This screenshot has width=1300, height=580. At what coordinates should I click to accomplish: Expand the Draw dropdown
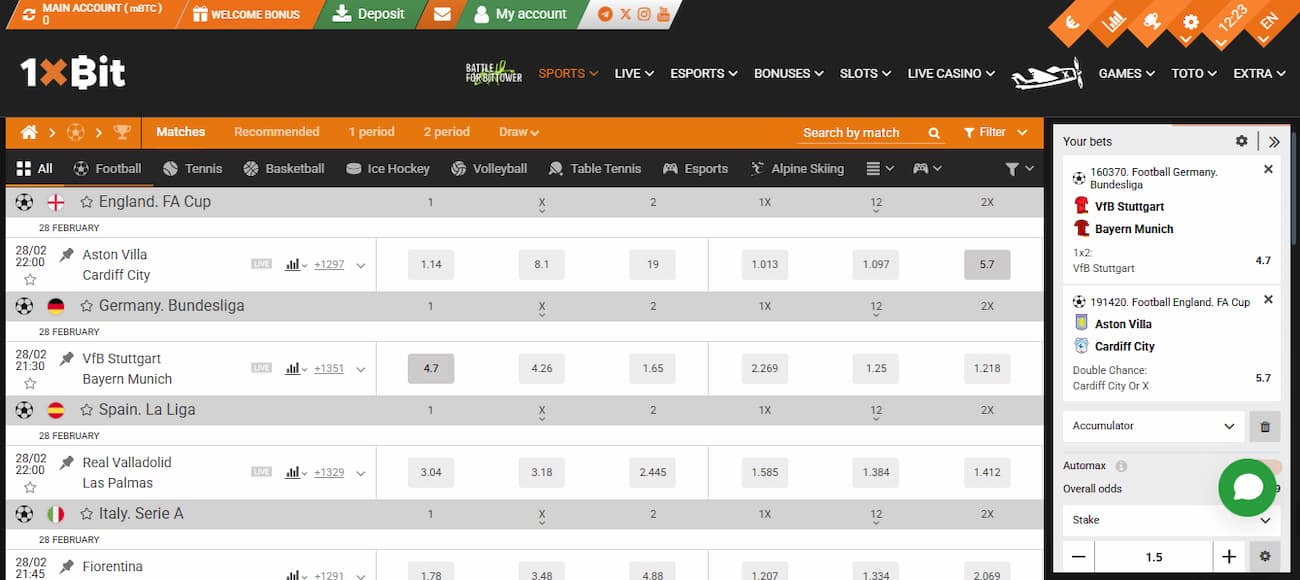(x=519, y=132)
